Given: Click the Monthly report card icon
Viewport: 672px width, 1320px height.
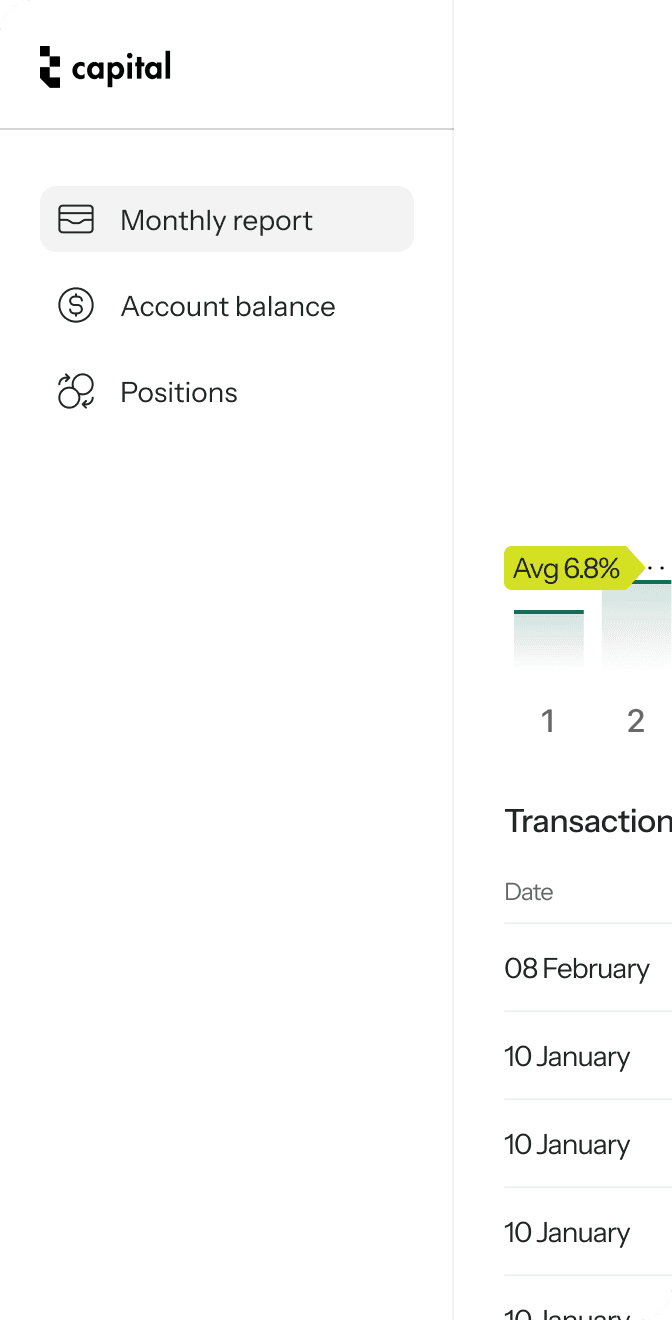Looking at the screenshot, I should coord(76,219).
